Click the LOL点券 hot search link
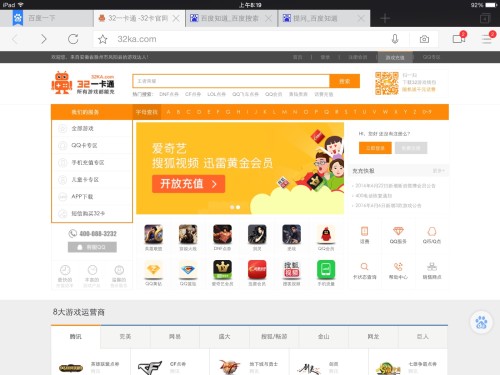Image resolution: width=500 pixels, height=375 pixels. point(216,94)
